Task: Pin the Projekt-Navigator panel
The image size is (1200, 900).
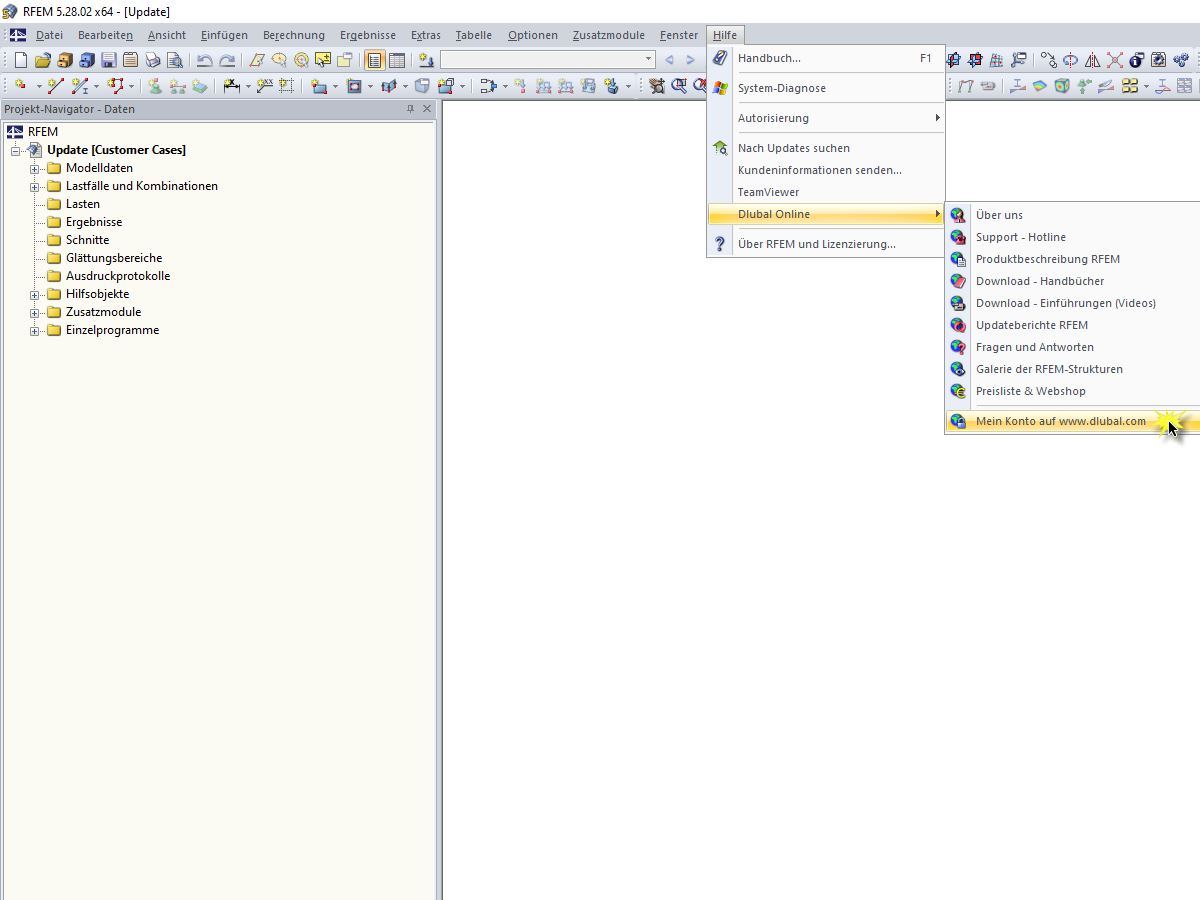Action: pos(410,109)
